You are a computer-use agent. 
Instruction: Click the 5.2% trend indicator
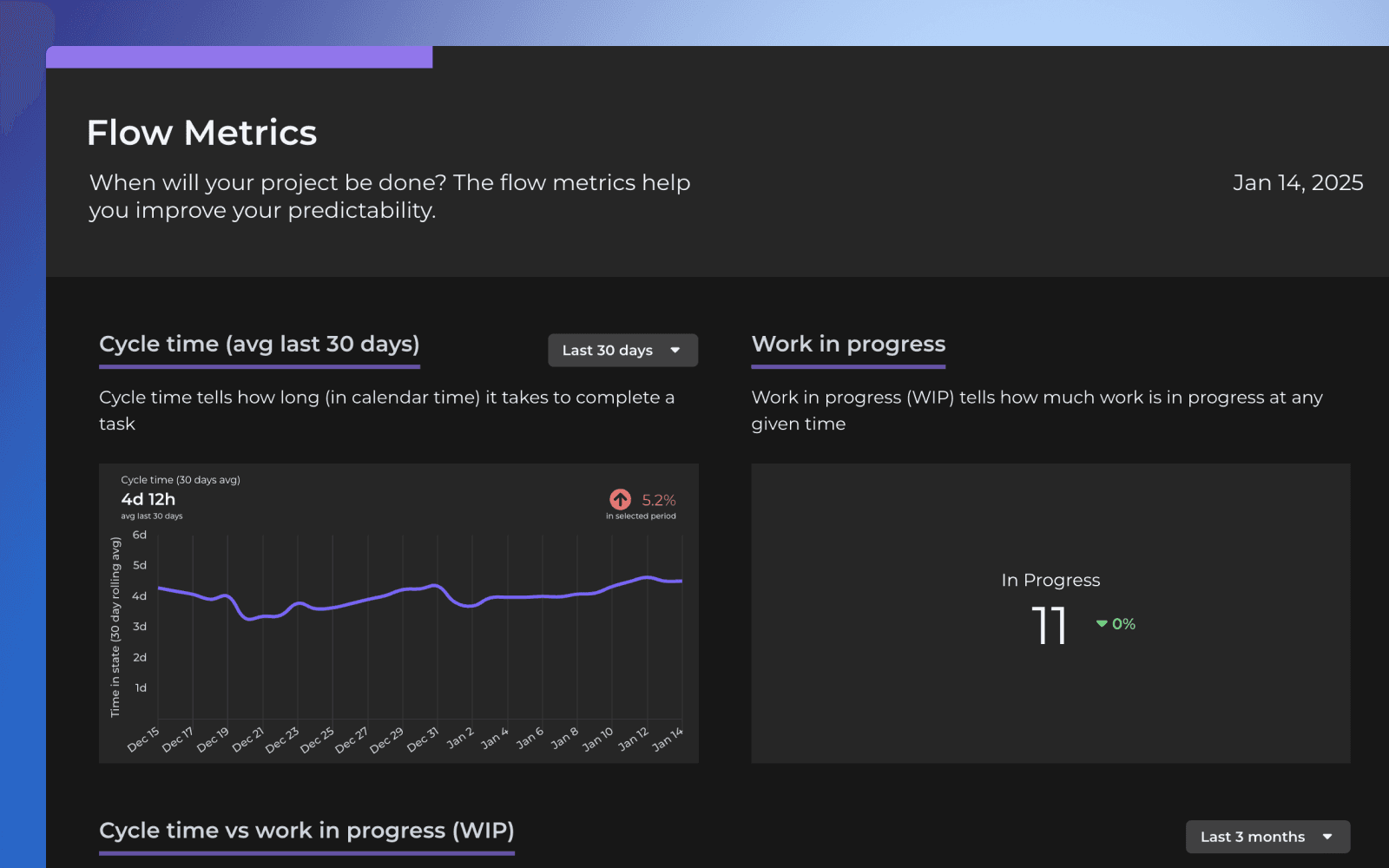(657, 499)
